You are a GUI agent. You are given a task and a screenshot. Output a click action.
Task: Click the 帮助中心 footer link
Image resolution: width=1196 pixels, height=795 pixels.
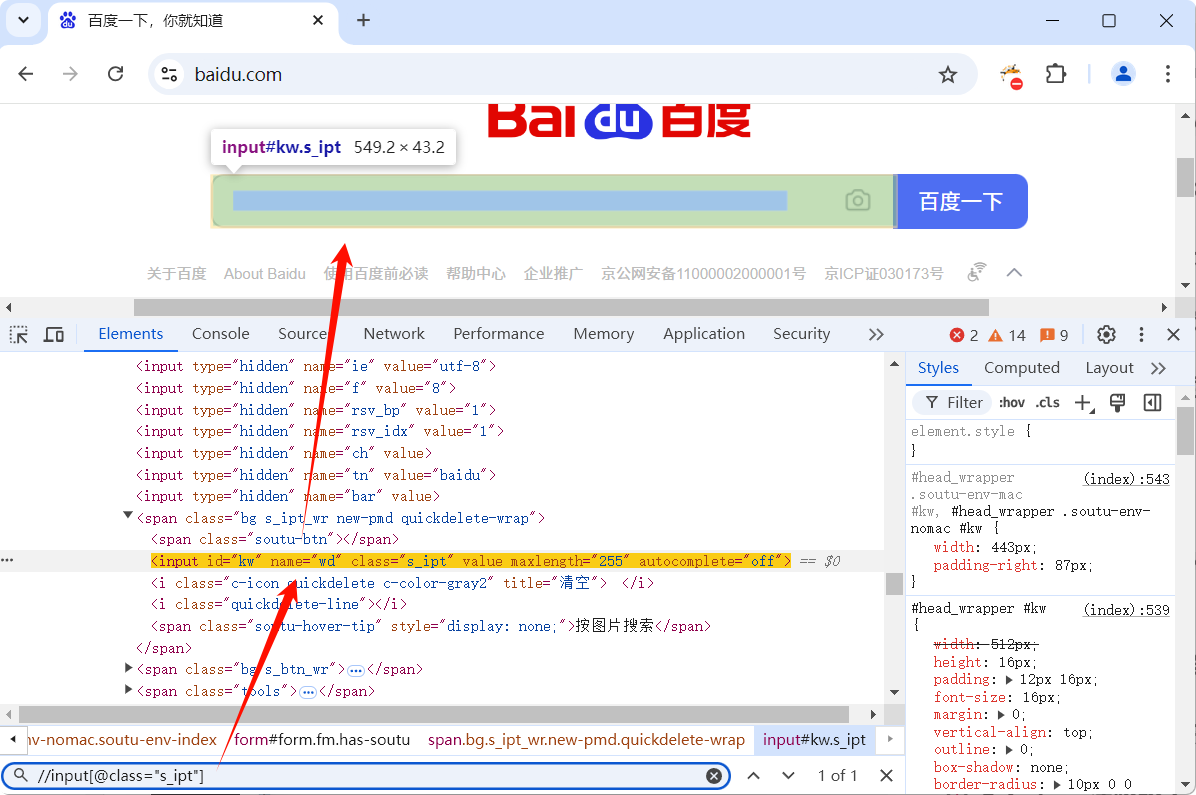tap(476, 274)
